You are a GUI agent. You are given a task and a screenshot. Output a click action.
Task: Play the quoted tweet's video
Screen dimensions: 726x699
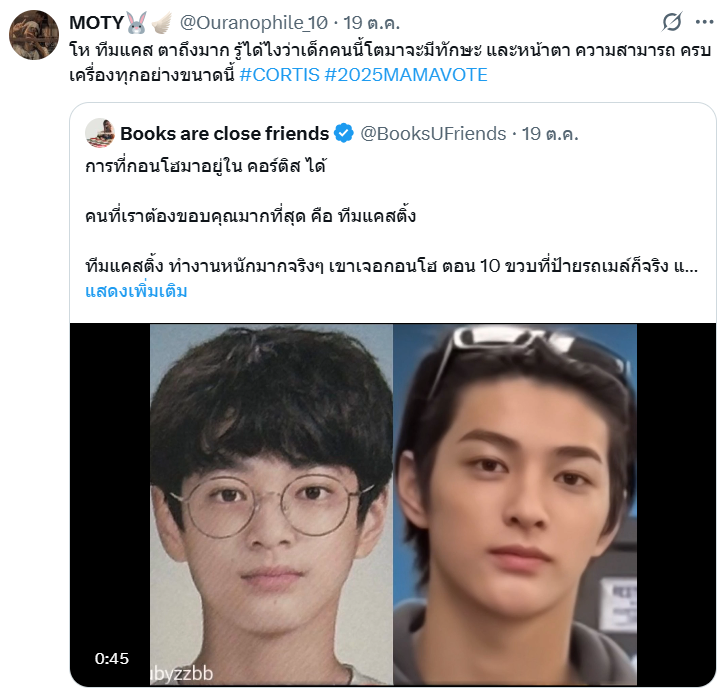[393, 505]
